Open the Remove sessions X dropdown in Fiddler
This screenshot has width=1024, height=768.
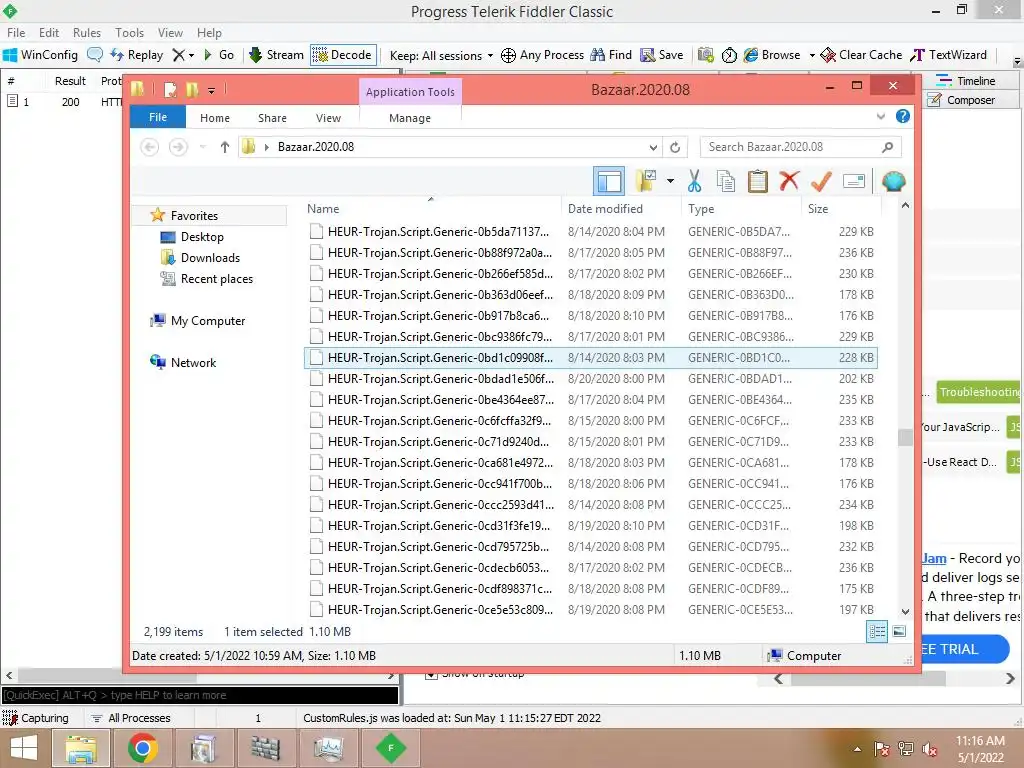pyautogui.click(x=183, y=55)
